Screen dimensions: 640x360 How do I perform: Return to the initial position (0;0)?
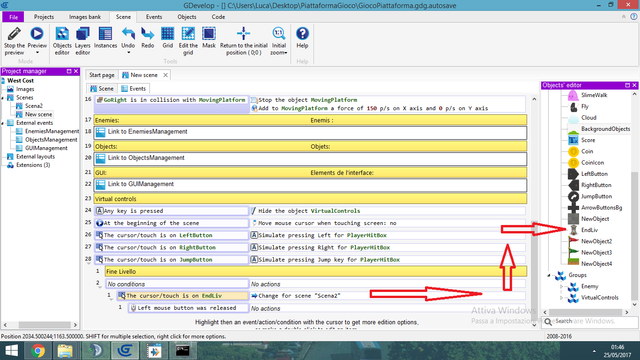(x=244, y=41)
